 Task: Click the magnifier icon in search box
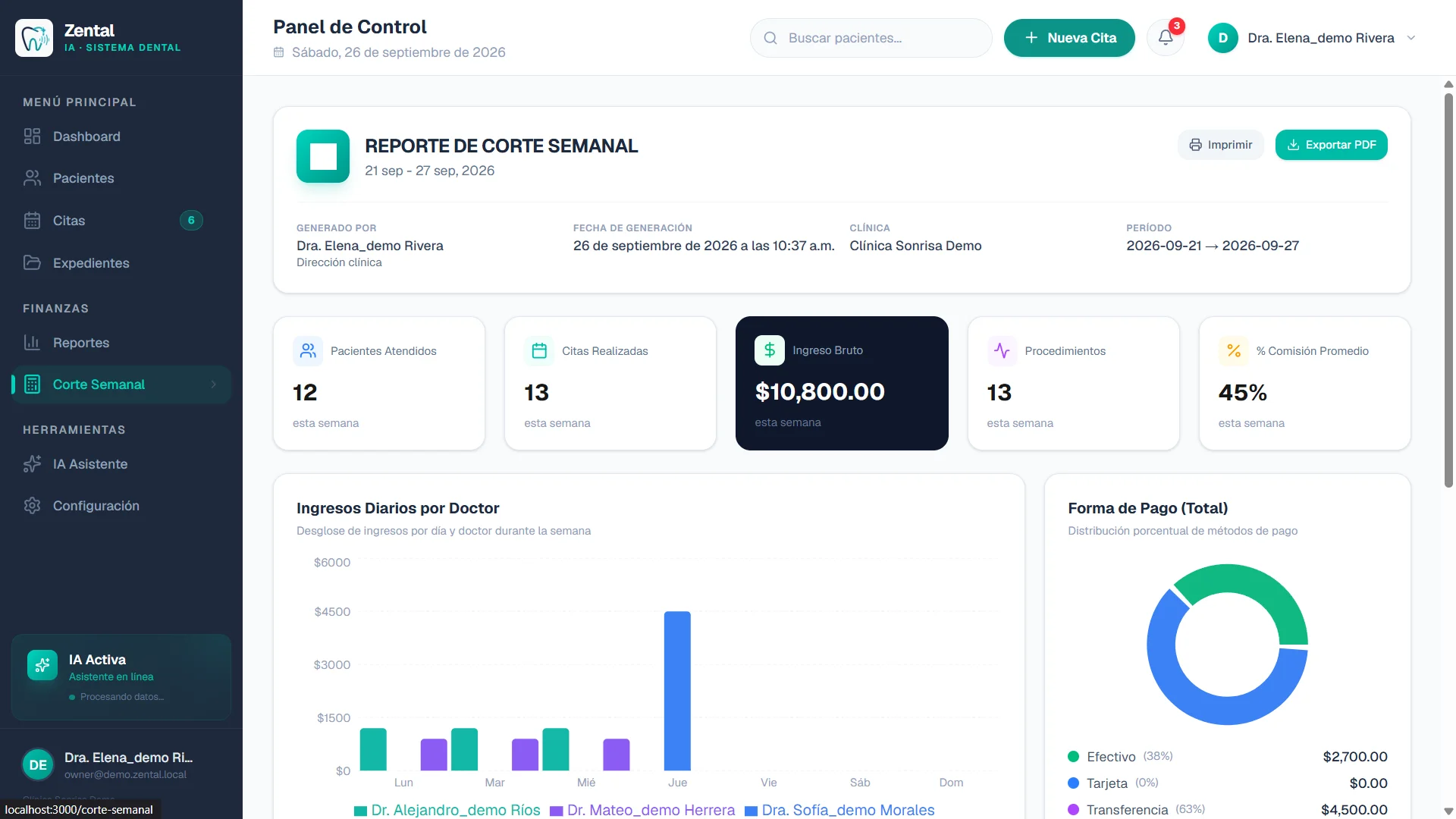pyautogui.click(x=770, y=38)
